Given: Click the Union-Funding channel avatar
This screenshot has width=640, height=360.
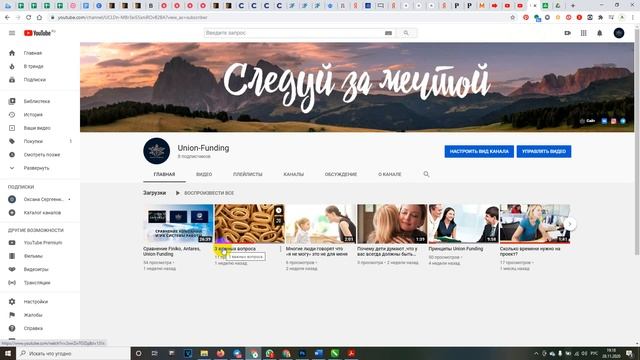Looking at the screenshot, I should pyautogui.click(x=157, y=151).
